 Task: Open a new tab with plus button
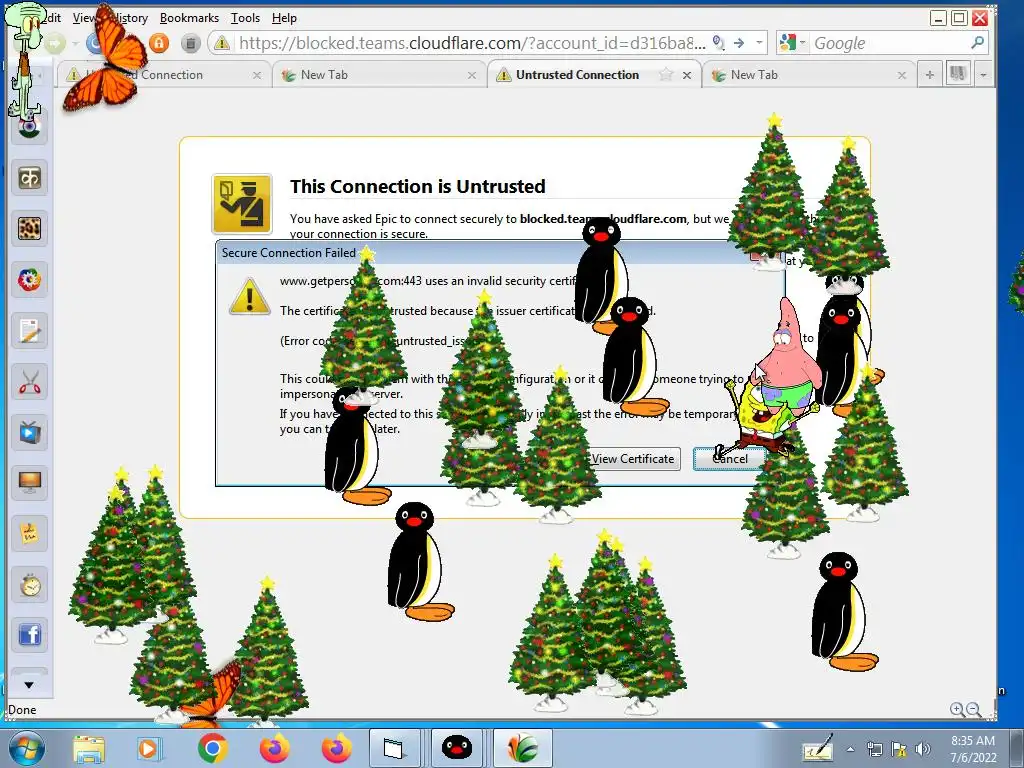click(x=929, y=75)
